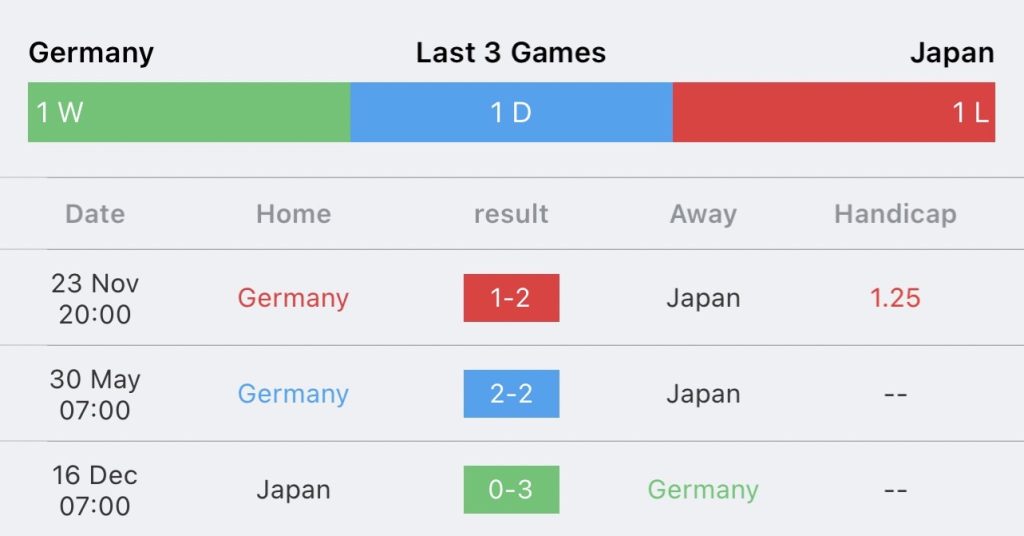1024x536 pixels.
Task: Sort by the result column header
Action: pyautogui.click(x=511, y=214)
